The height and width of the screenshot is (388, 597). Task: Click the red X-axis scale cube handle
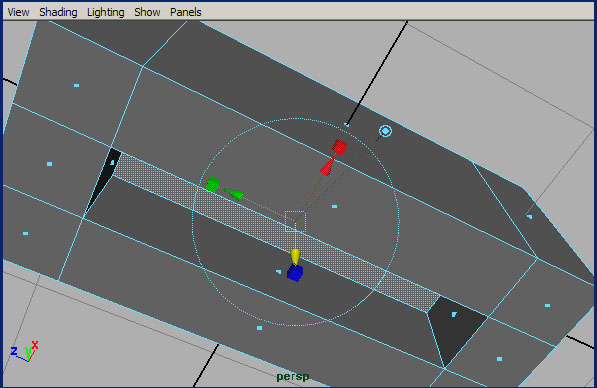(x=339, y=147)
